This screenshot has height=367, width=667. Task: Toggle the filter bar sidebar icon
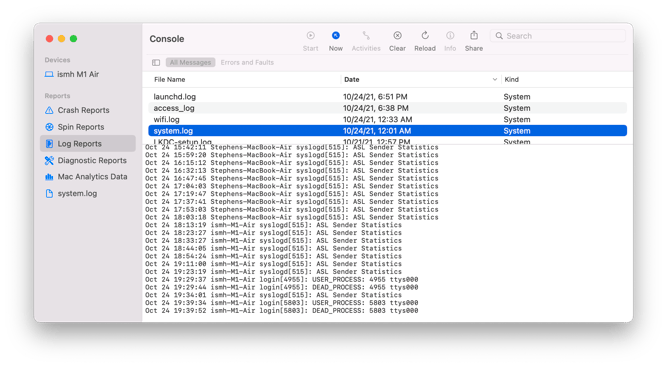pos(156,63)
